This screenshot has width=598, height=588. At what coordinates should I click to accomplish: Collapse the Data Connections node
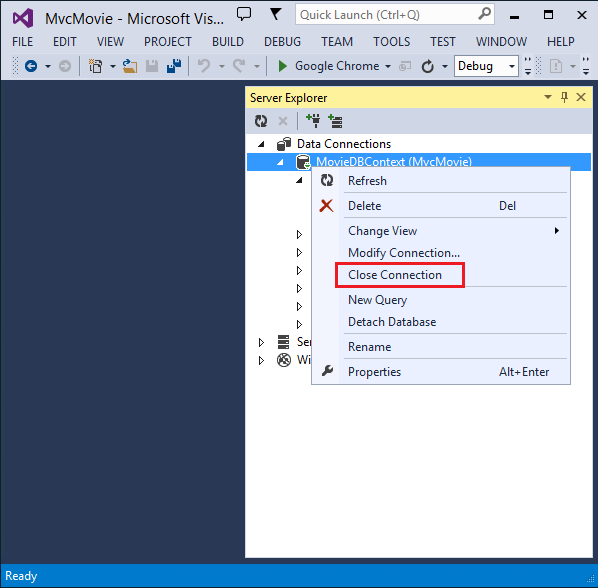click(x=261, y=144)
